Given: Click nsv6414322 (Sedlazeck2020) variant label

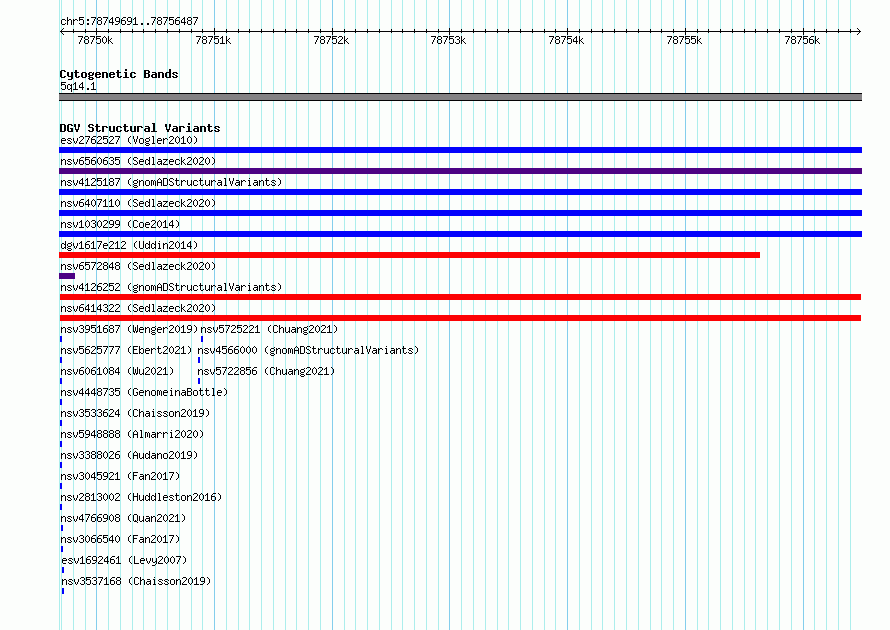Looking at the screenshot, I should tap(138, 308).
